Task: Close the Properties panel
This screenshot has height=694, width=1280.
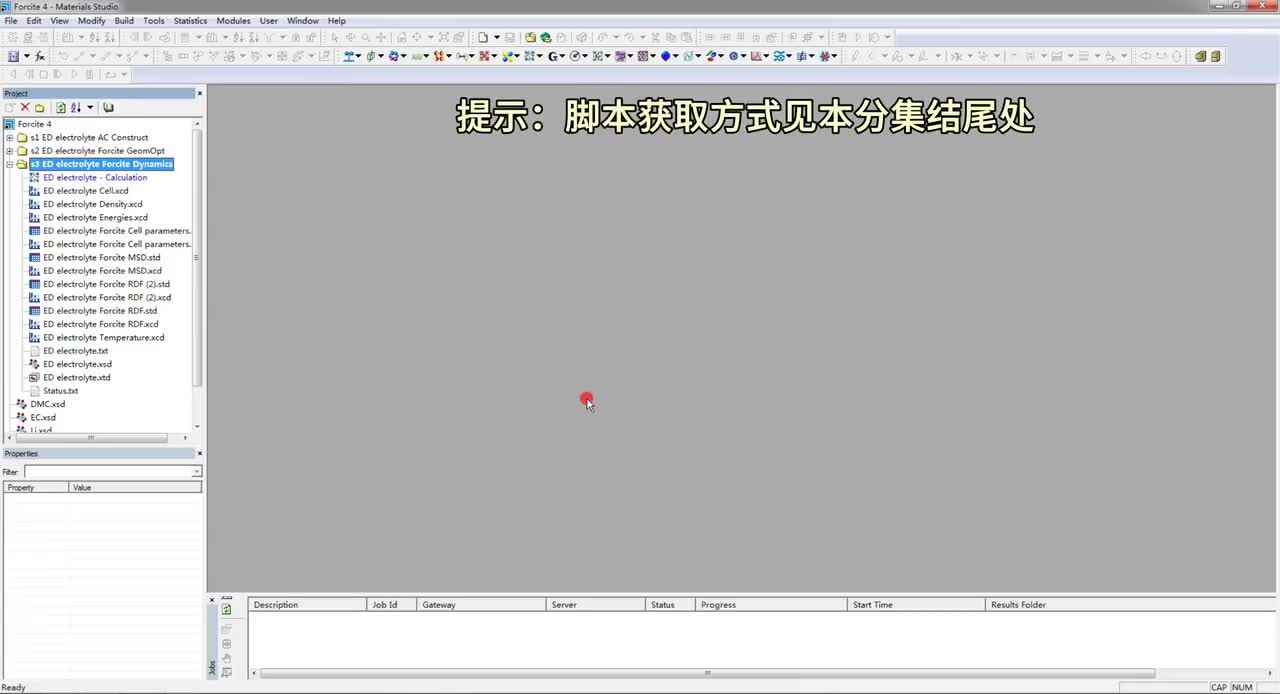Action: [199, 453]
